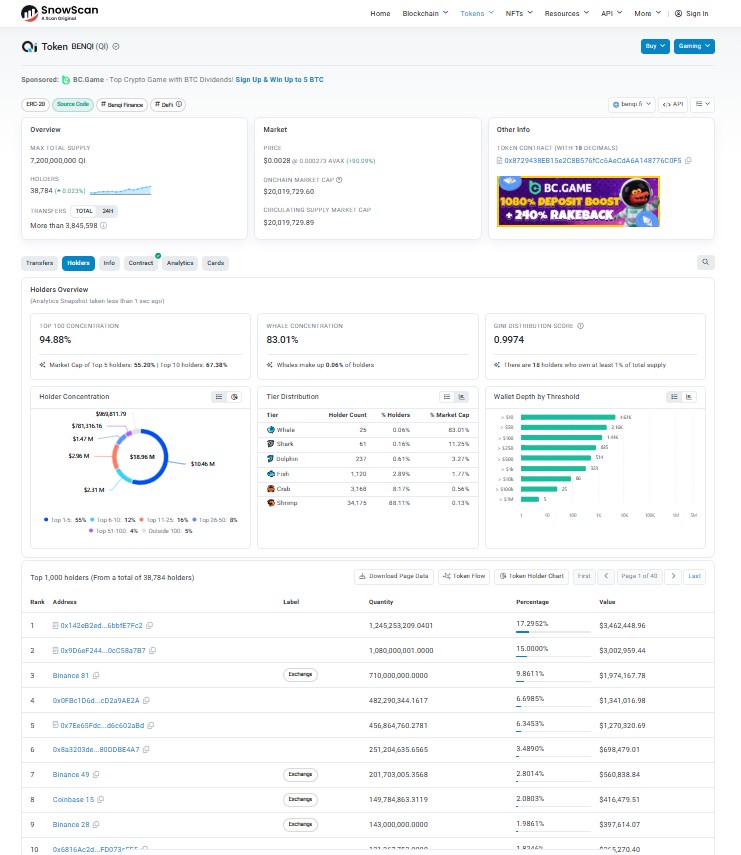Click Download Page Data button
741x855 pixels.
(x=394, y=576)
